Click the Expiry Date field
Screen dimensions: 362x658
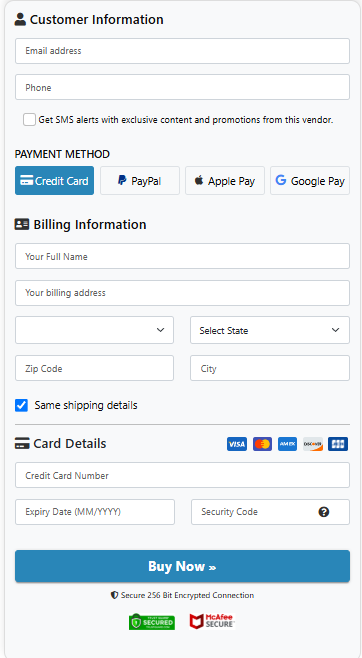[x=95, y=512]
